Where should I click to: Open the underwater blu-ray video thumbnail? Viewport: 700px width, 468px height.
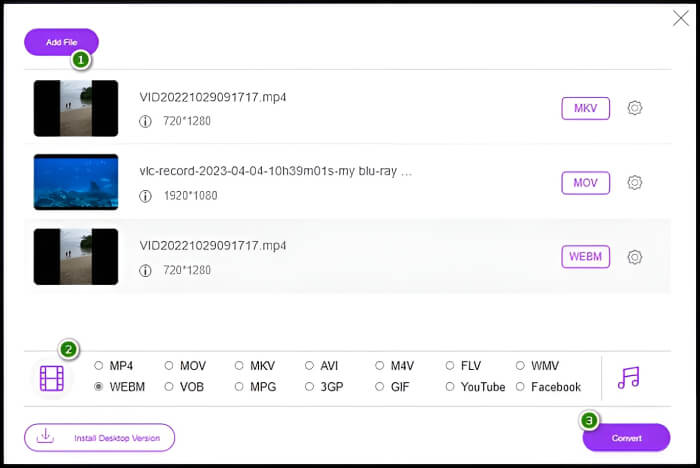coord(76,182)
